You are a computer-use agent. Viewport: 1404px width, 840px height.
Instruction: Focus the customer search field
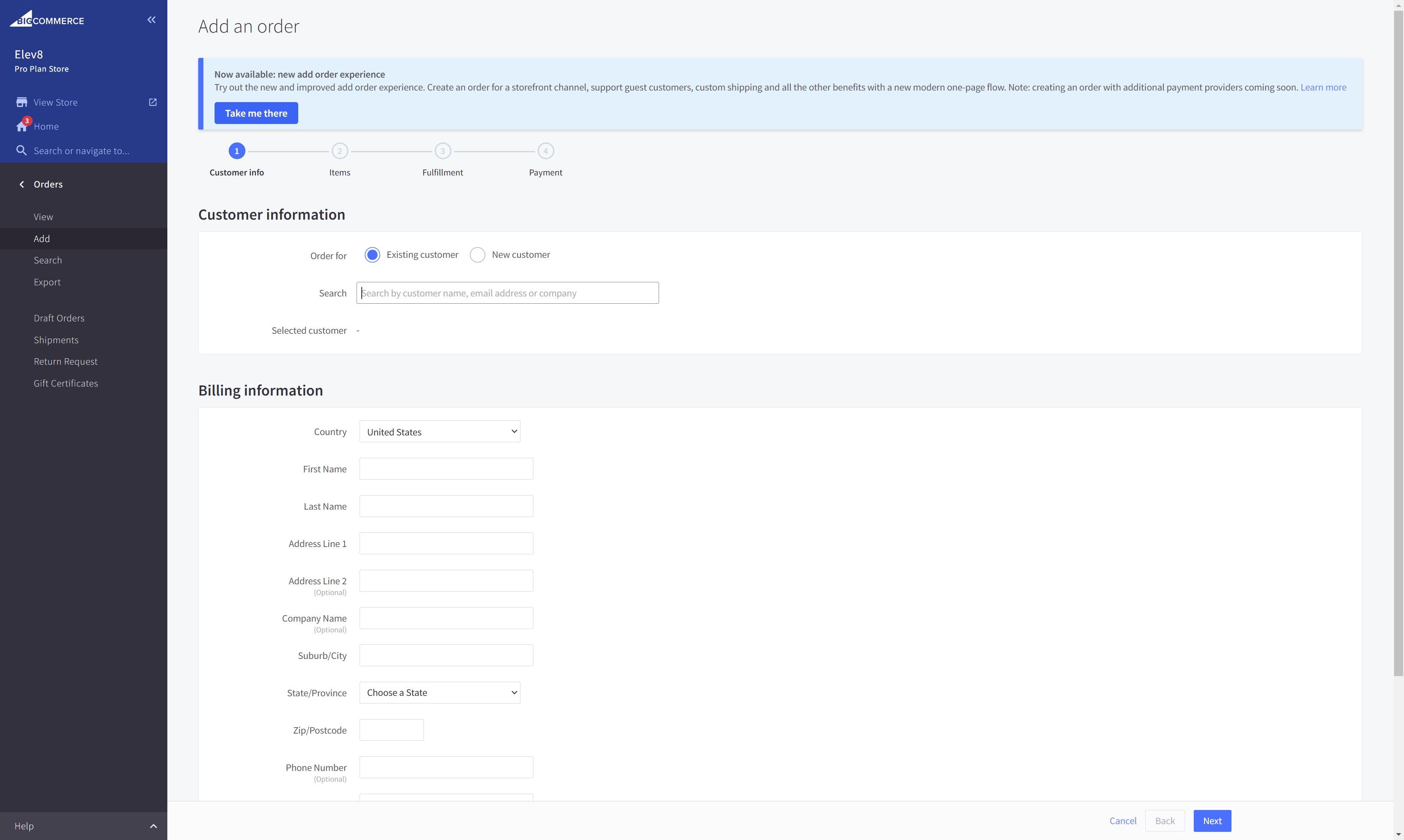pos(507,293)
